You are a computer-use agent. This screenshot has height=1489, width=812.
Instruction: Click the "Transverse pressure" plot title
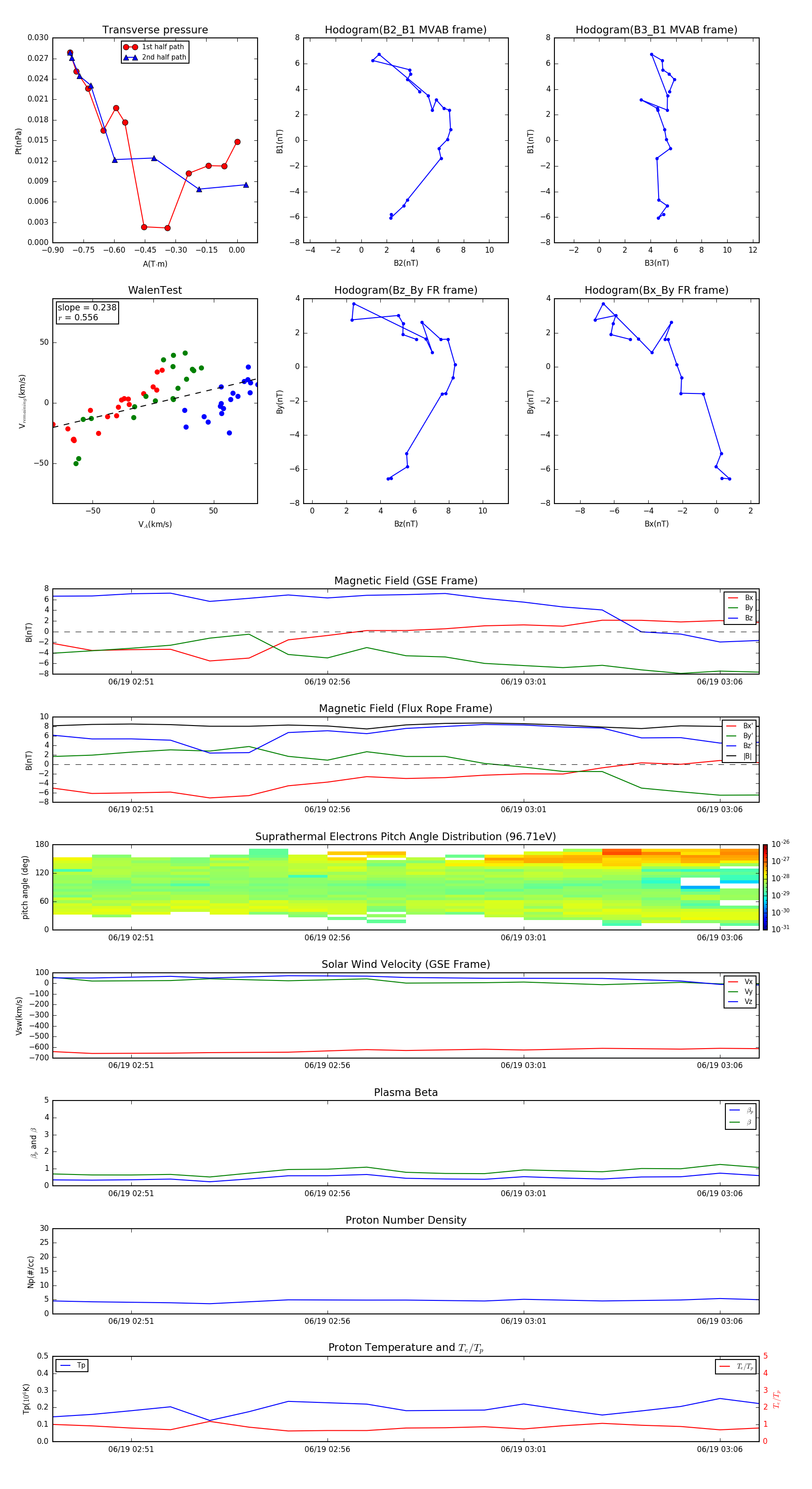(x=155, y=30)
